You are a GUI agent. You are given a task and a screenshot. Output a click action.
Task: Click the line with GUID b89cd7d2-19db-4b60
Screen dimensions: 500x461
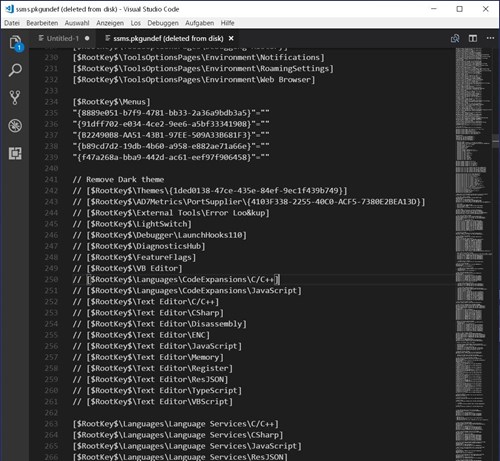(171, 146)
